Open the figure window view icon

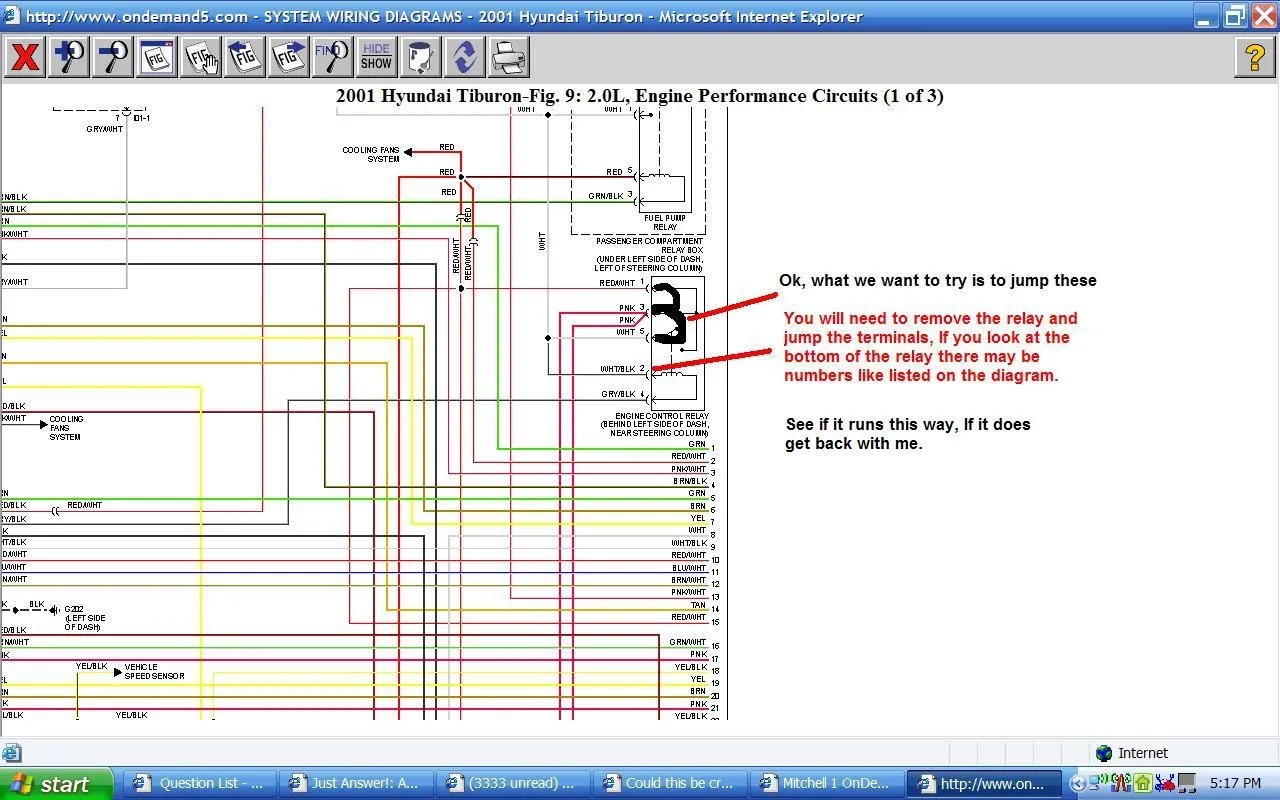click(157, 57)
